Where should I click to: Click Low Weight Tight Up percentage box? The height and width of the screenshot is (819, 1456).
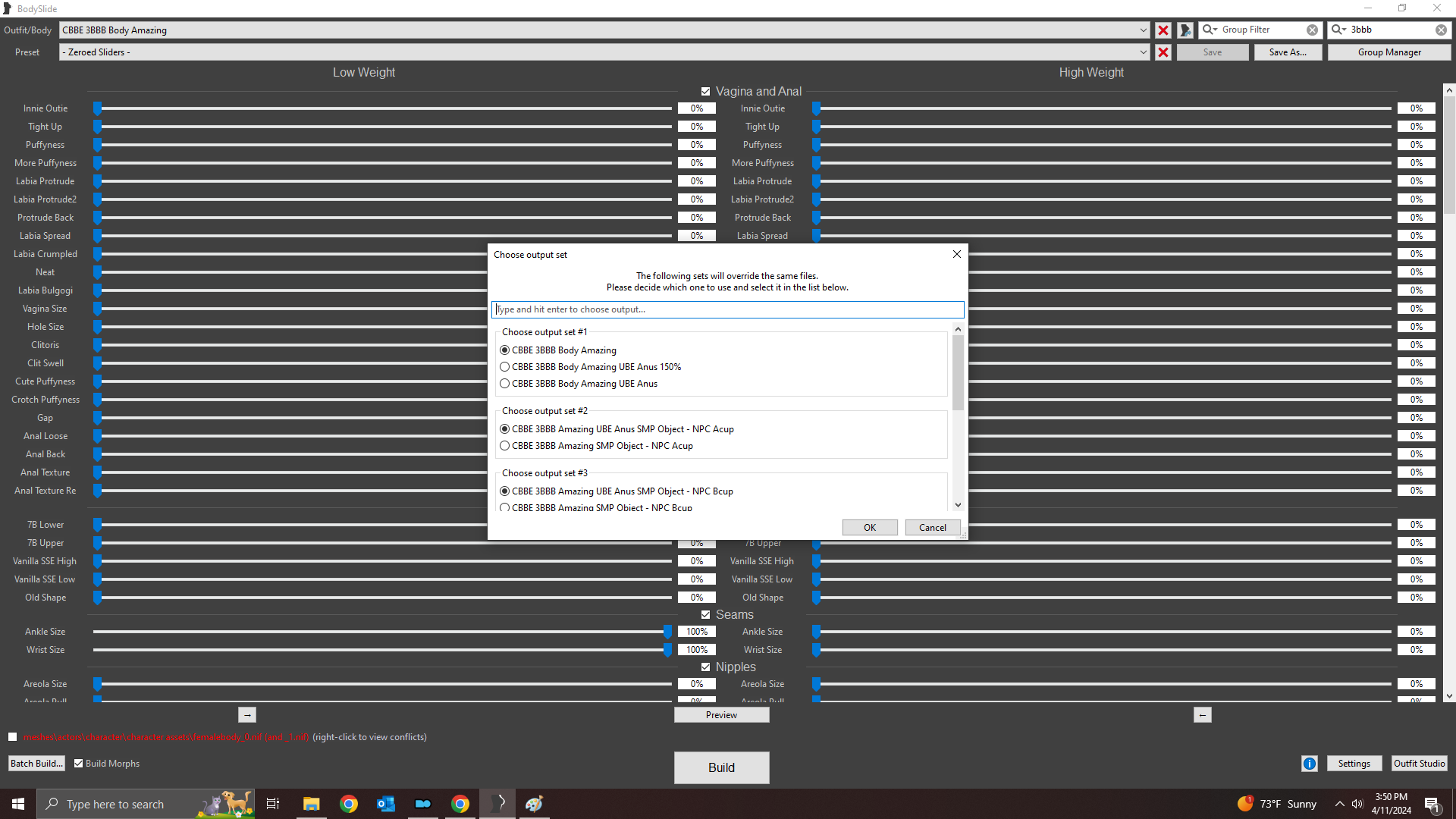point(697,127)
